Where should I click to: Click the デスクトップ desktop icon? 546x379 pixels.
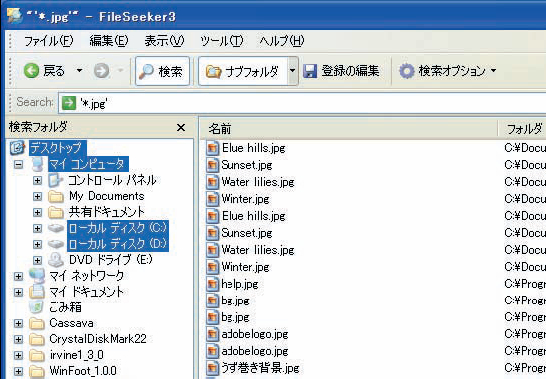17,148
